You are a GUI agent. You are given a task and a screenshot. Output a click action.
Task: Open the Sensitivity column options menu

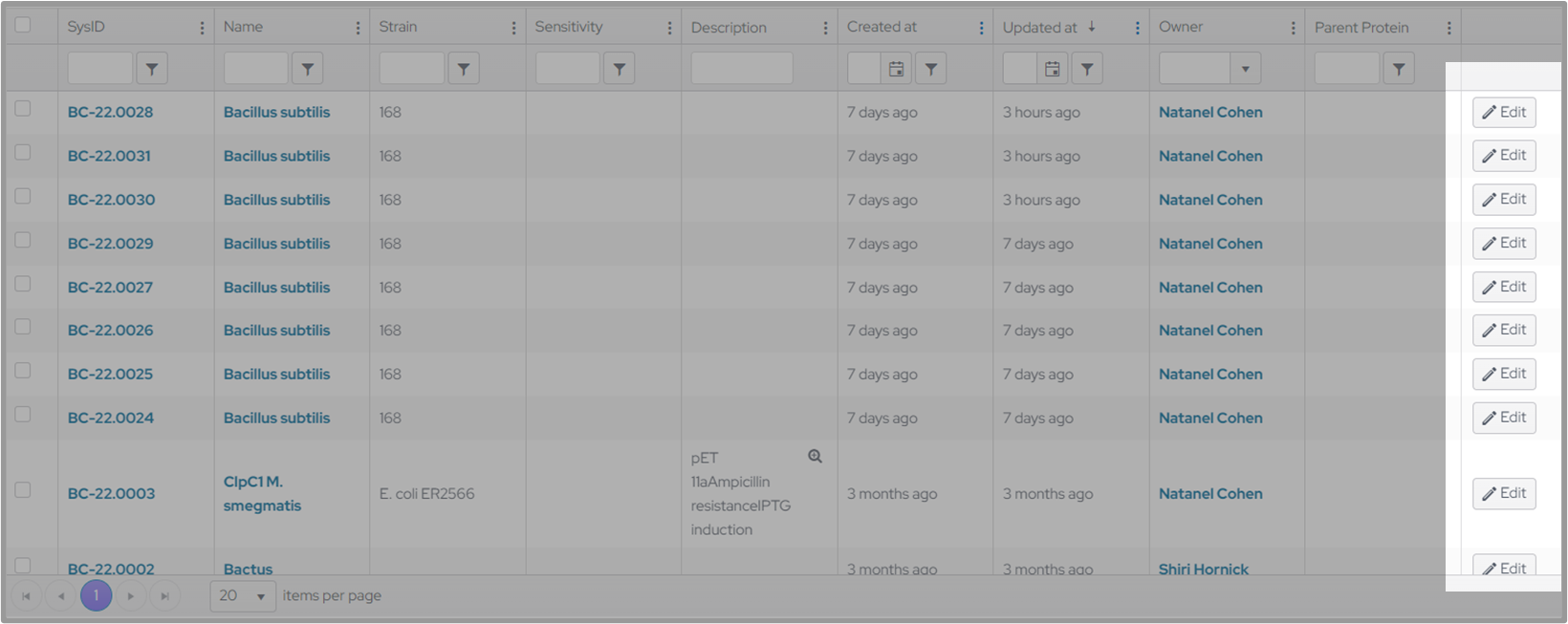pos(669,28)
